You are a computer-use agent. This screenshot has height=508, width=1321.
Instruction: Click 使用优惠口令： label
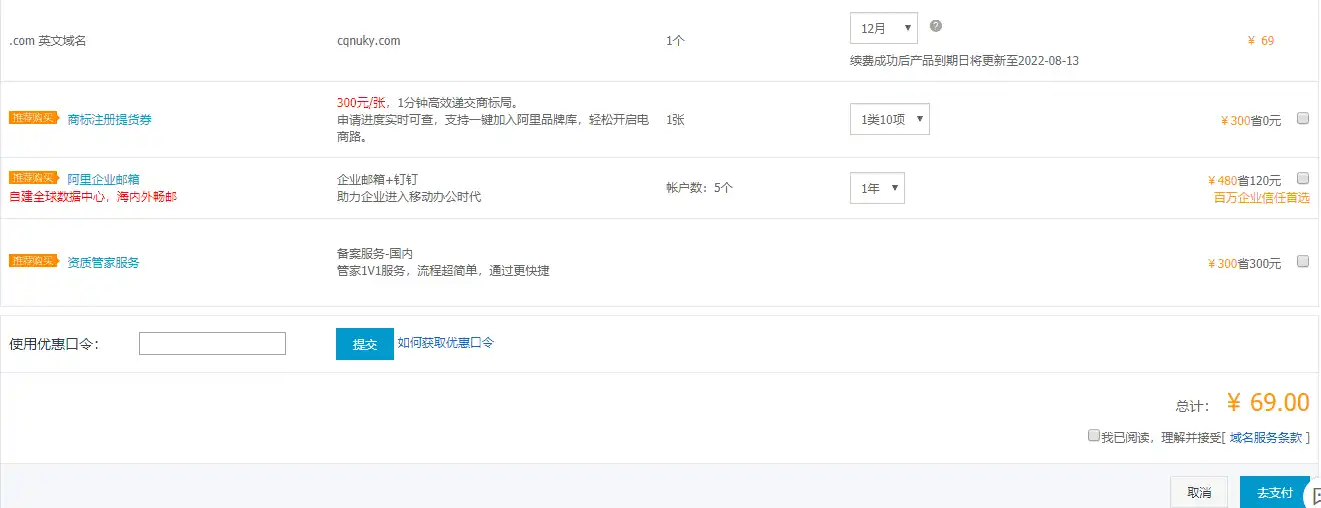tap(54, 344)
